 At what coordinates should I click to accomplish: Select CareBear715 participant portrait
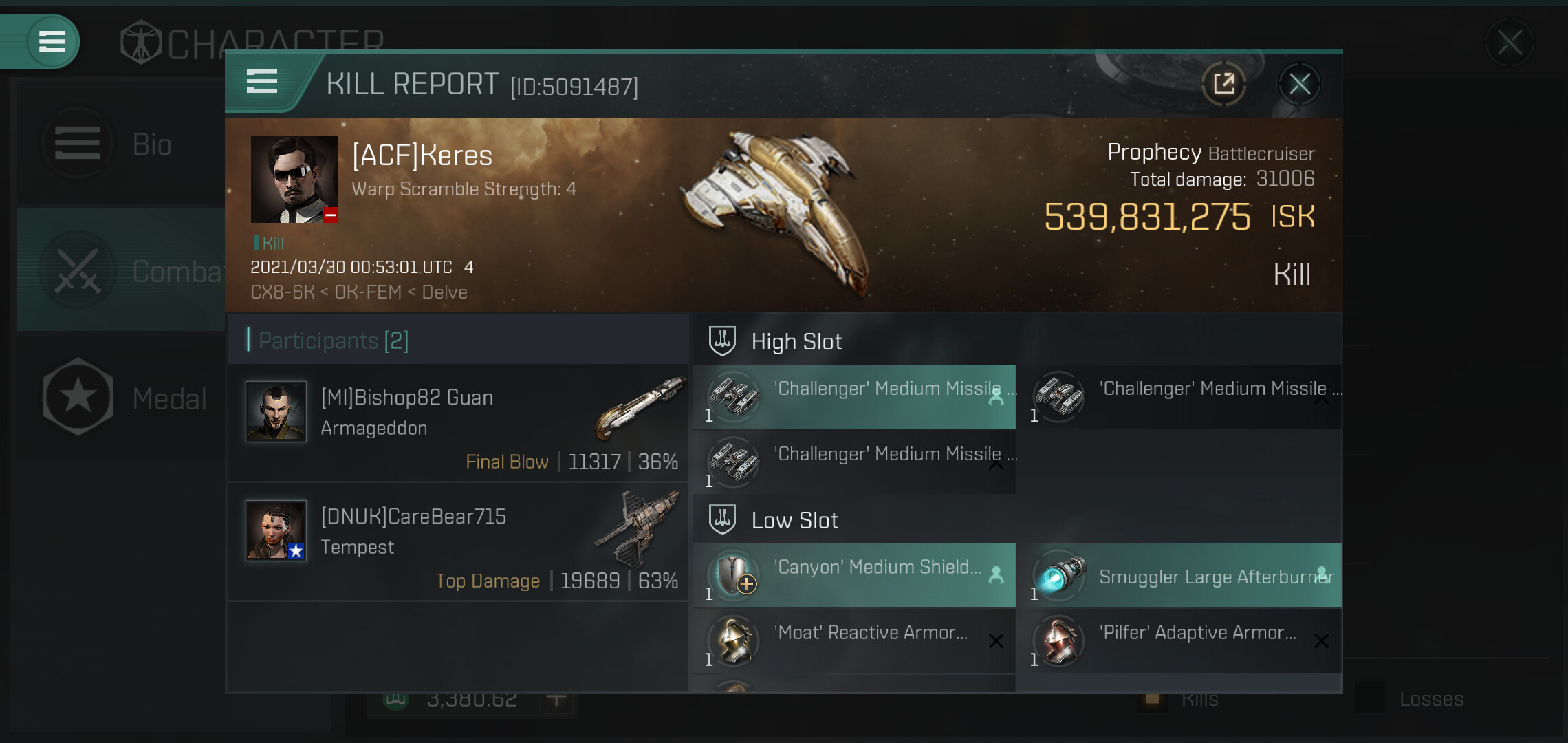tap(276, 530)
